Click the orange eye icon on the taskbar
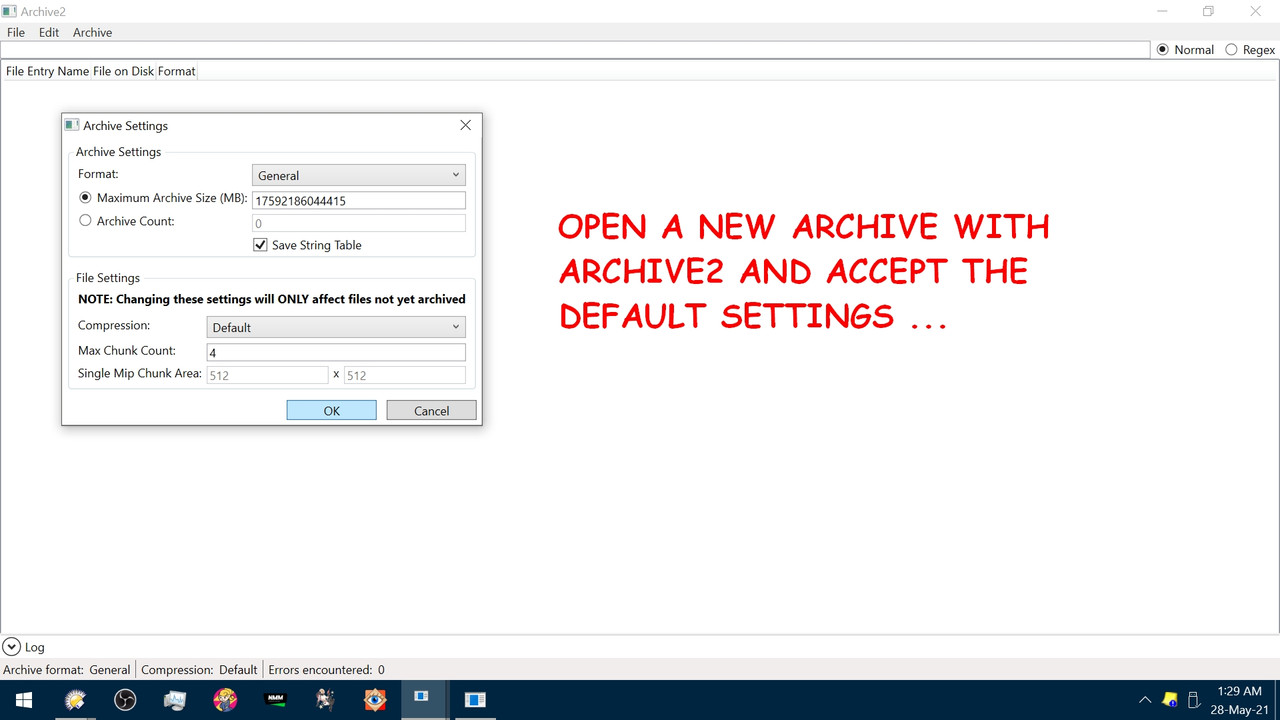Viewport: 1280px width, 720px height. pyautogui.click(x=374, y=700)
